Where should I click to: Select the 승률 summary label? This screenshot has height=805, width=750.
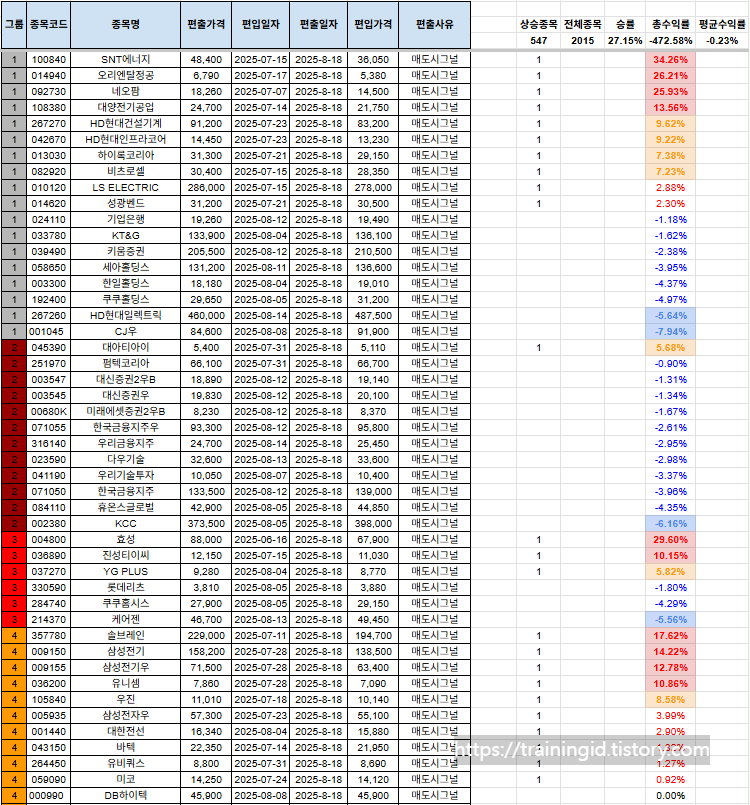(x=625, y=24)
